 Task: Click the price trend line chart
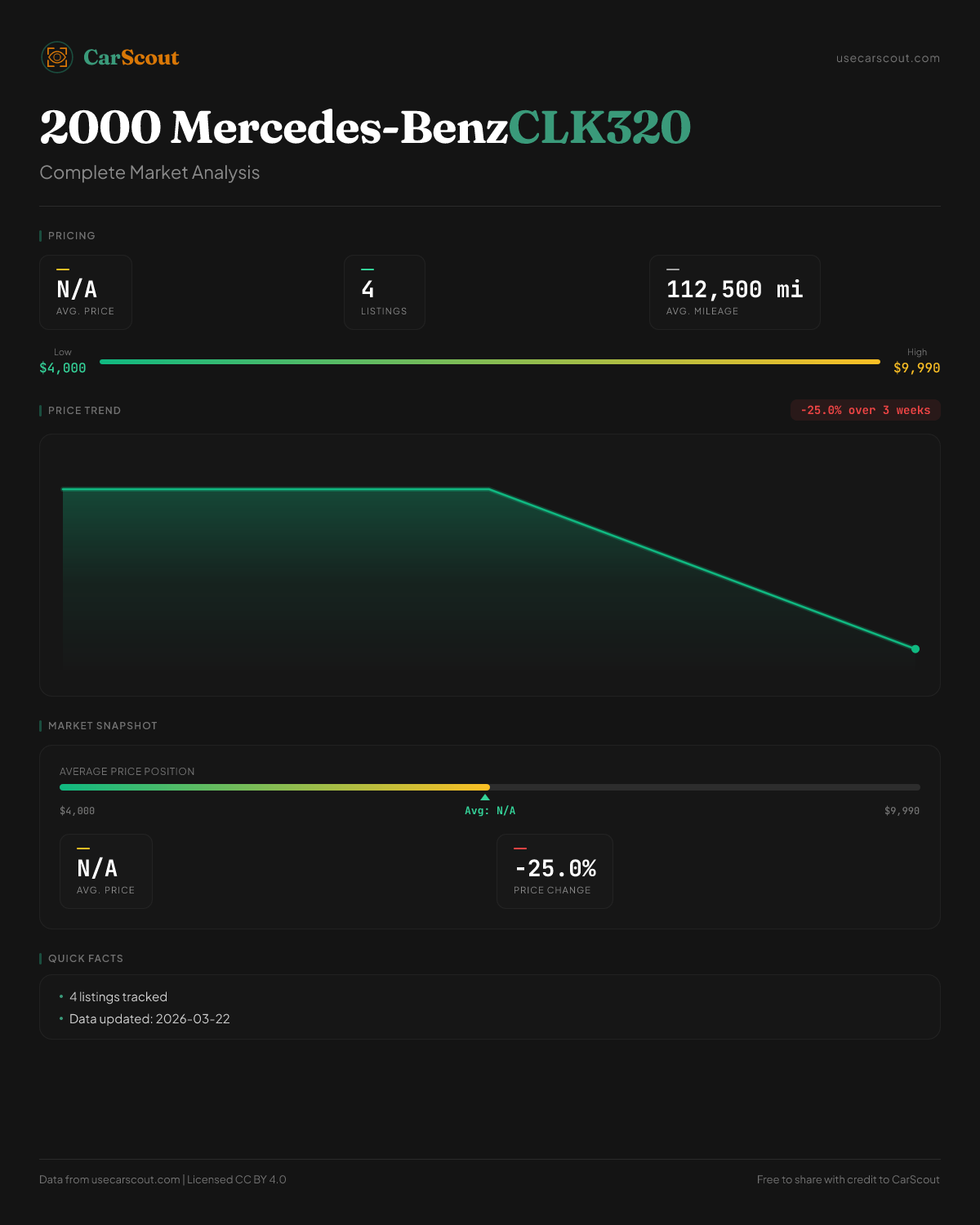[490, 565]
